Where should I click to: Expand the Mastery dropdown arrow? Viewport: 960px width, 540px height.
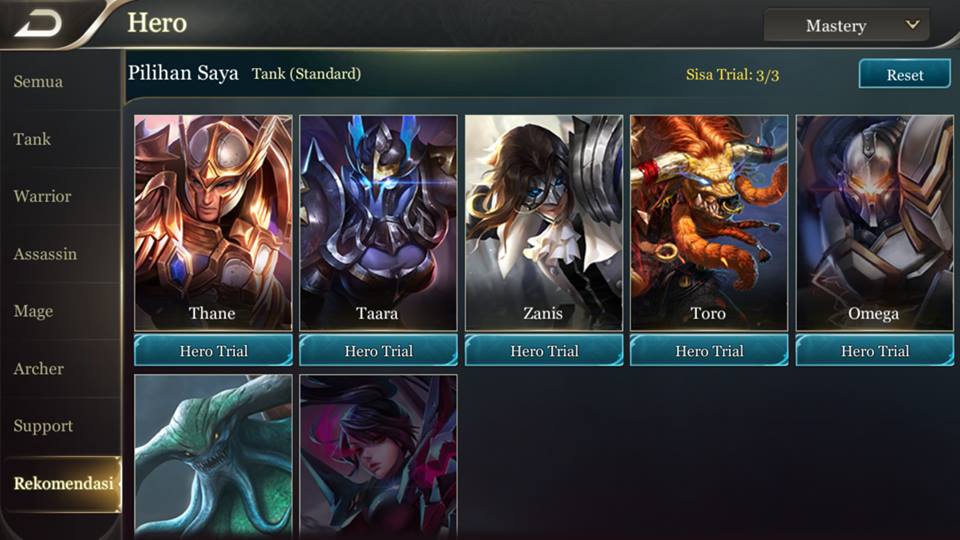[912, 25]
